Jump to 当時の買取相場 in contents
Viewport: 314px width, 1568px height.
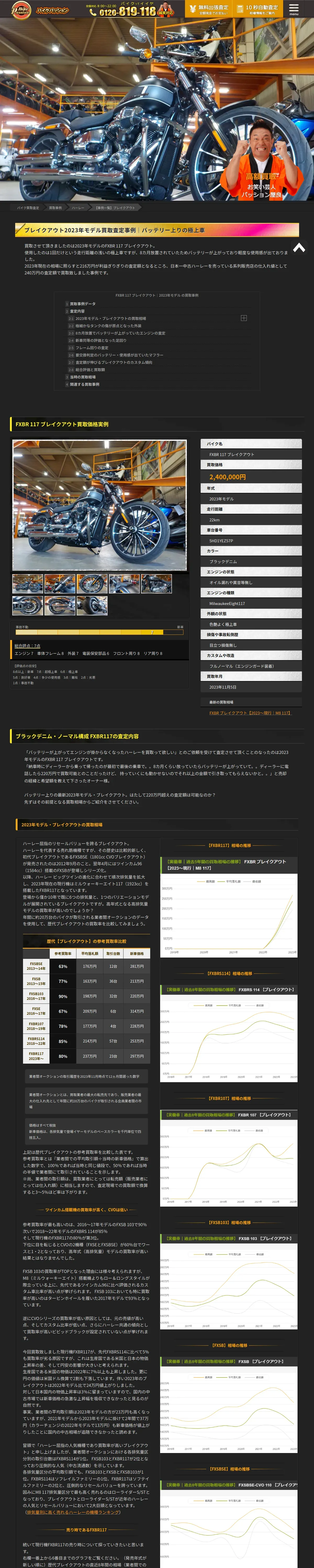point(82,377)
